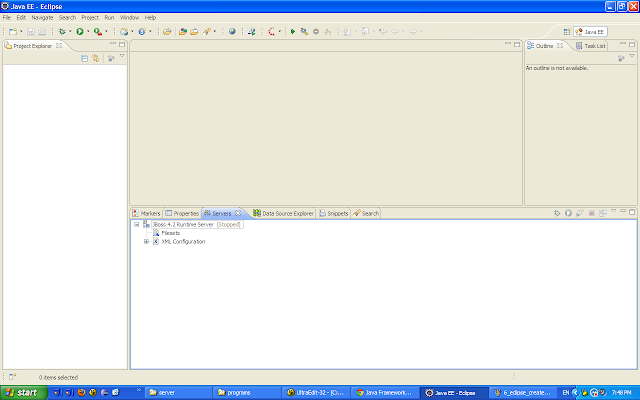Viewport: 640px width, 400px height.
Task: Switch to the Snippets tab
Action: [x=333, y=213]
